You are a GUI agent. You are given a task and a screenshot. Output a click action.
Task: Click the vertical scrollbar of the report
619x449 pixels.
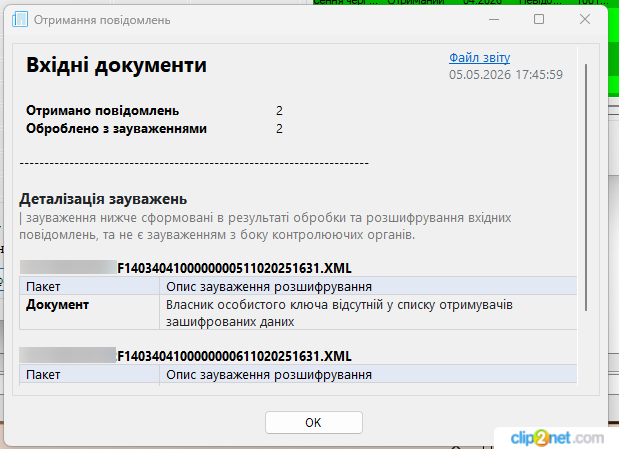coord(586,187)
